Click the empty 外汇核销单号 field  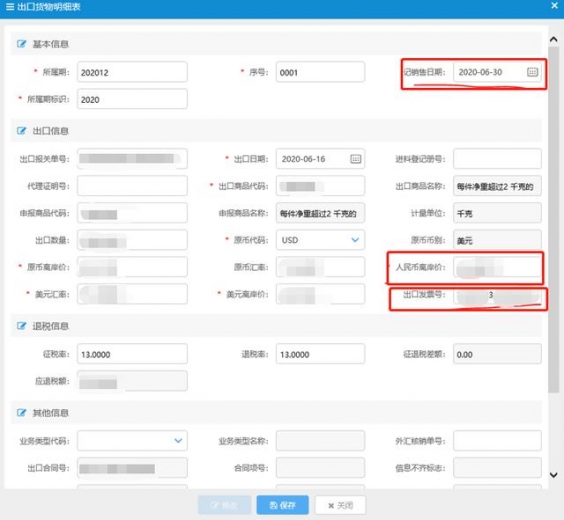tap(497, 441)
